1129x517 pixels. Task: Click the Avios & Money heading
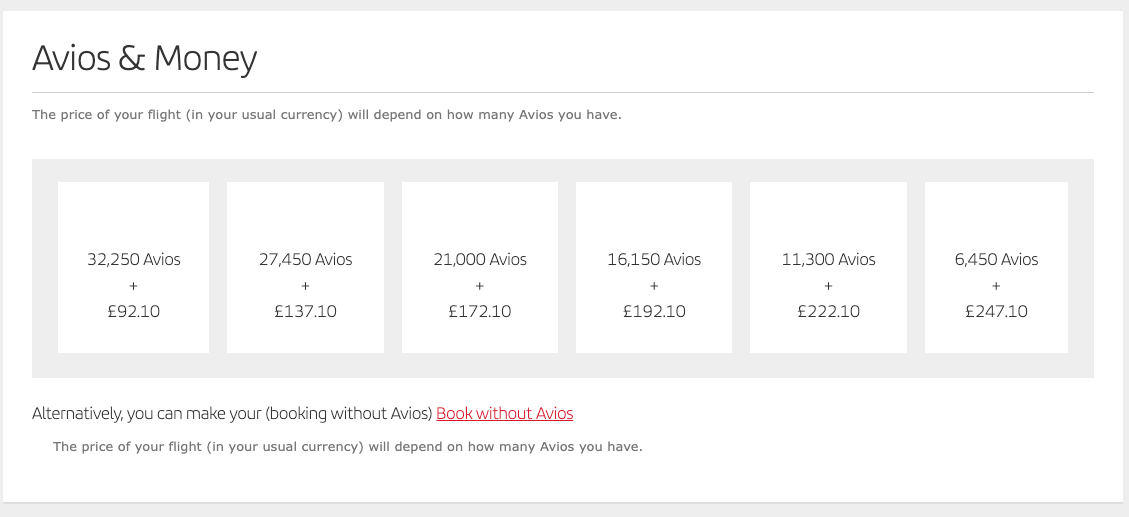[145, 59]
